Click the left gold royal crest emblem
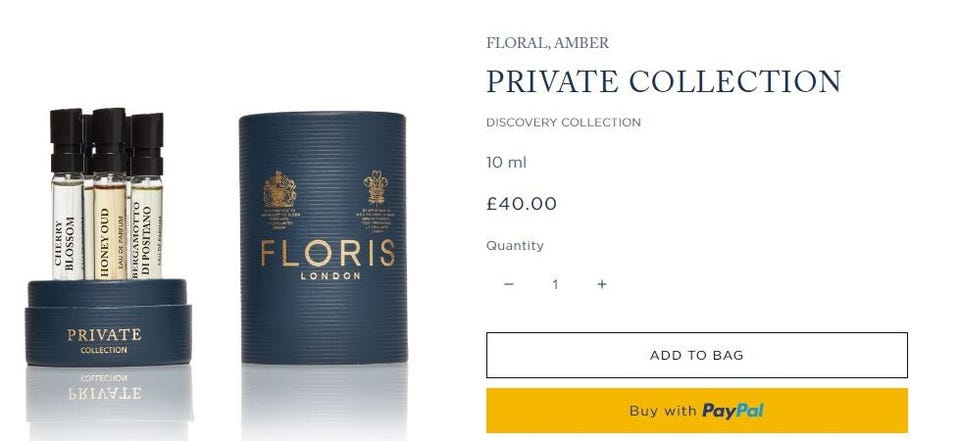 coord(280,189)
